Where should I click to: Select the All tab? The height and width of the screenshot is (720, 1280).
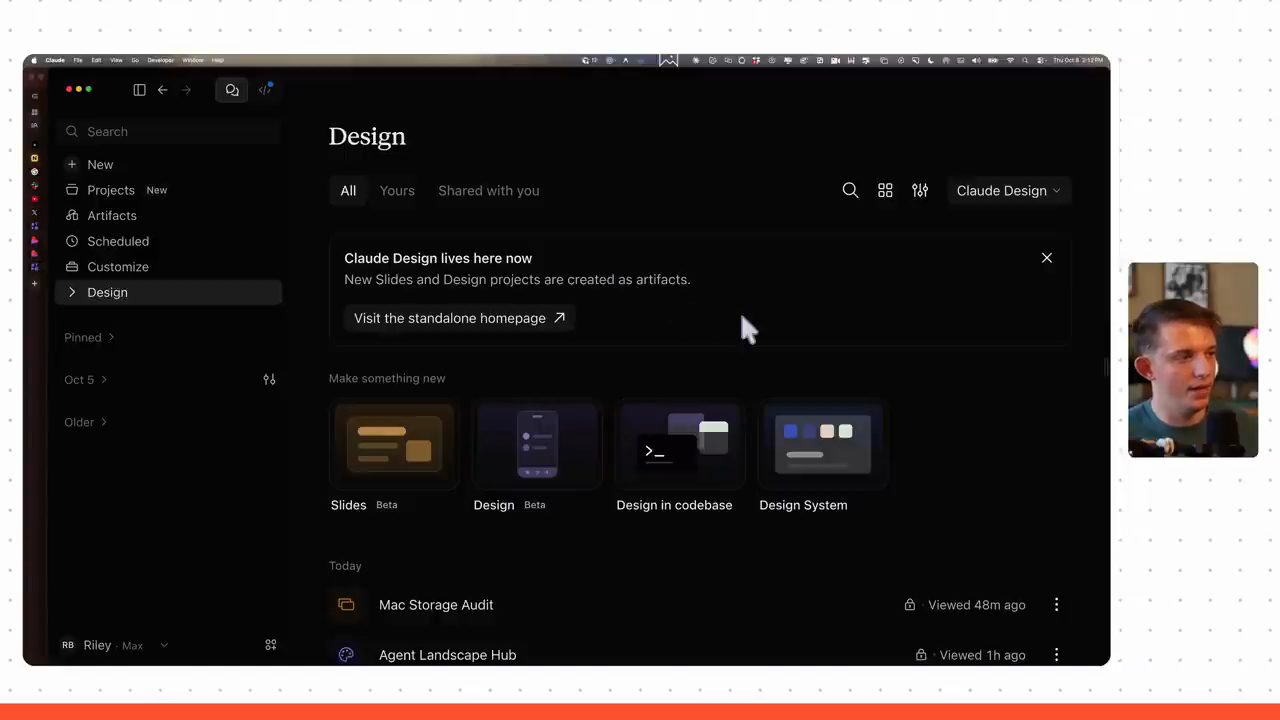348,190
